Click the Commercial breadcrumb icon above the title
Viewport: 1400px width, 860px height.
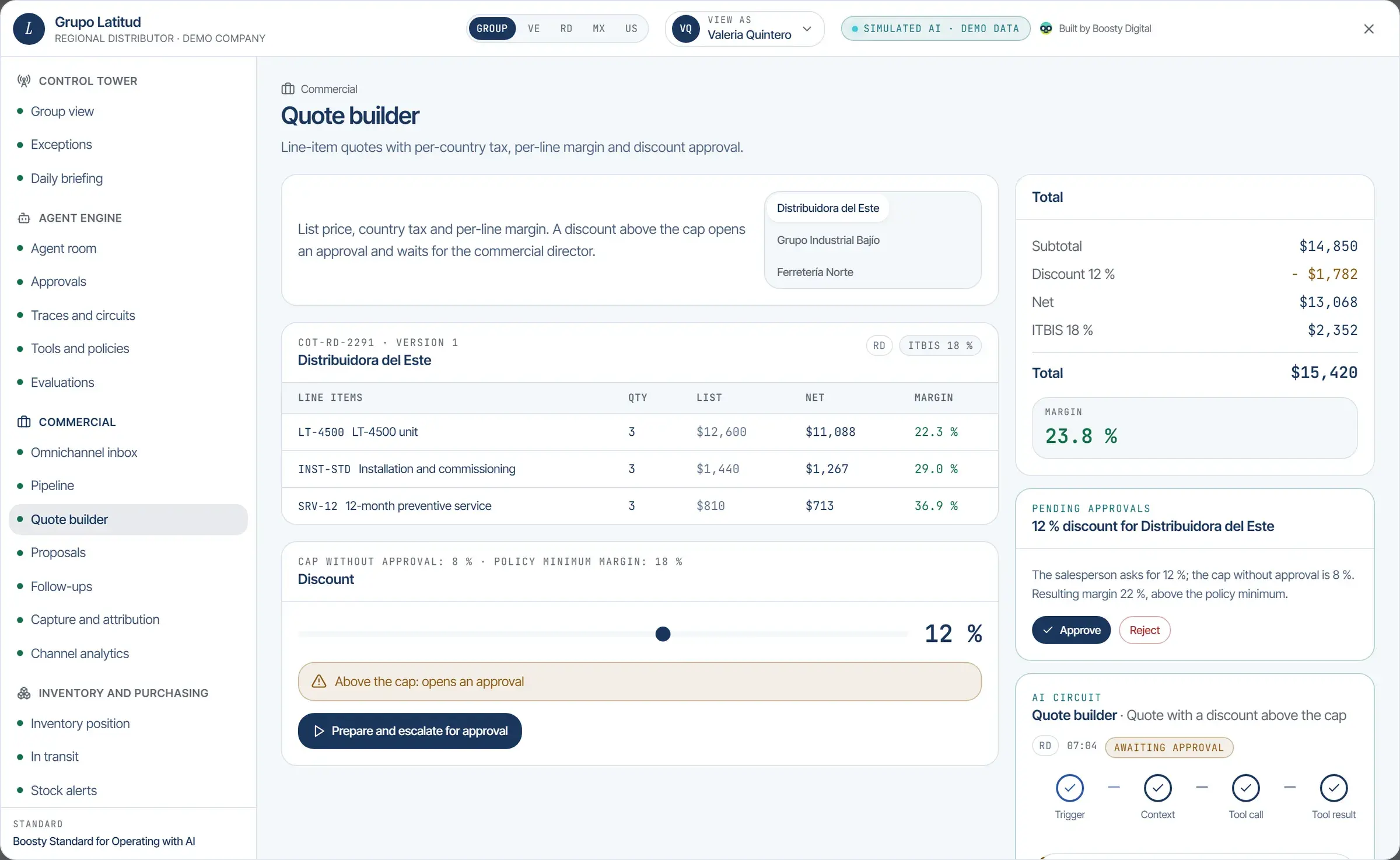(x=288, y=89)
